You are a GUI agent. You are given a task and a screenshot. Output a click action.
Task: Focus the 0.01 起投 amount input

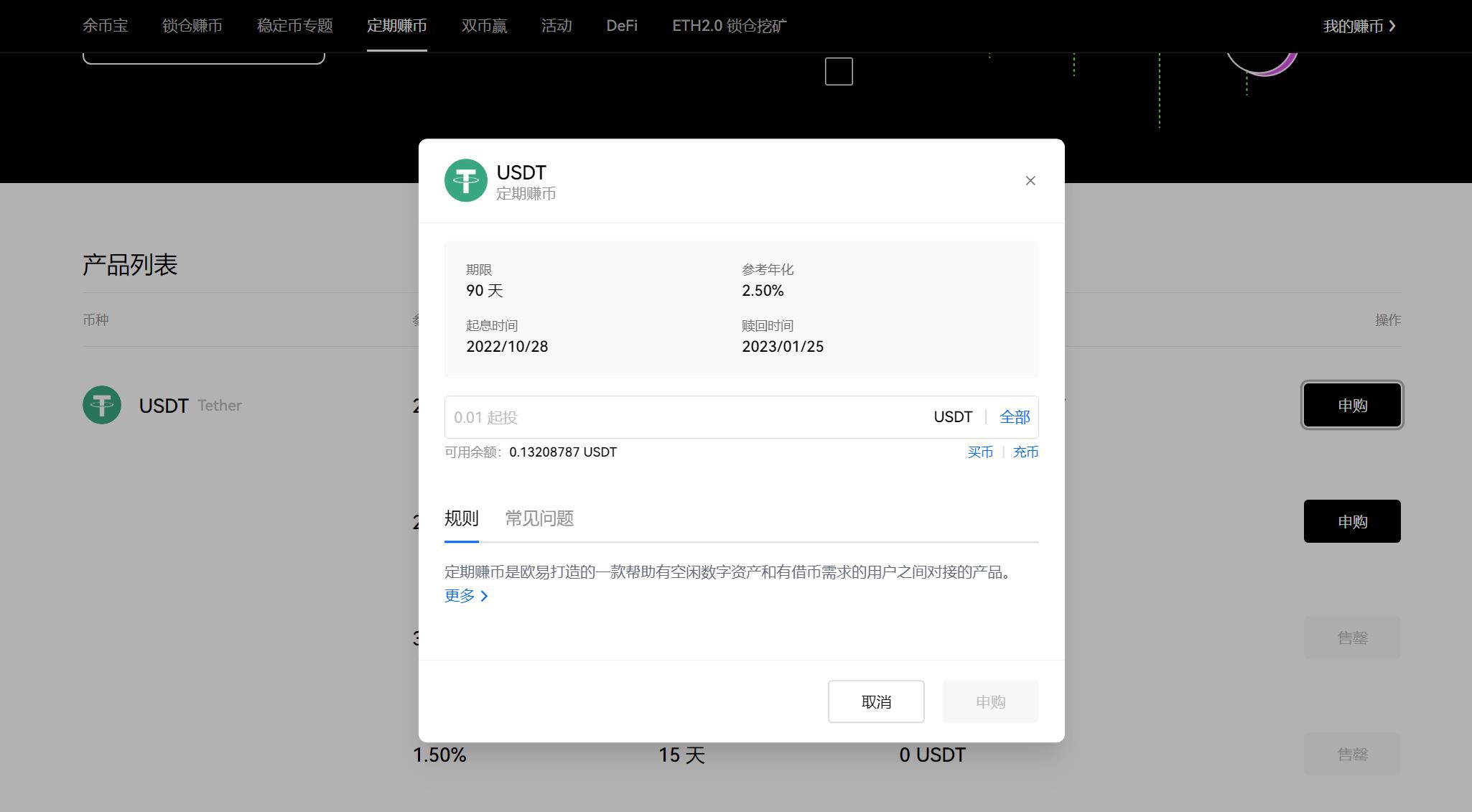coord(682,417)
